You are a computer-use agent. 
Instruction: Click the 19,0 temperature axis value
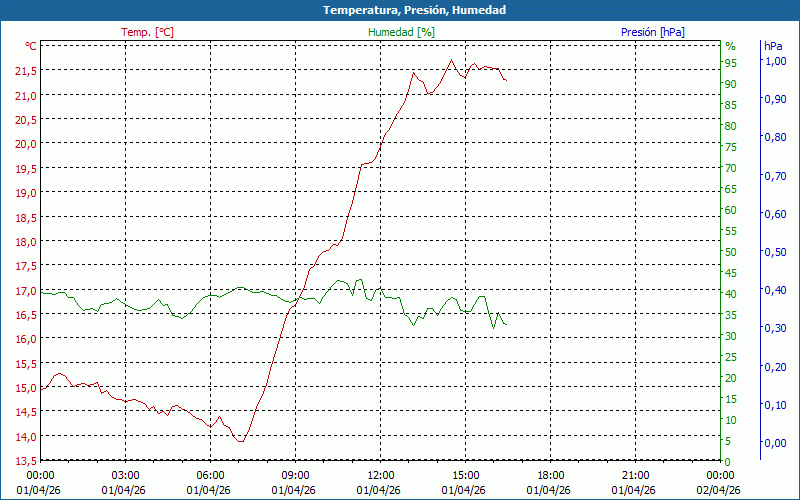(x=26, y=193)
